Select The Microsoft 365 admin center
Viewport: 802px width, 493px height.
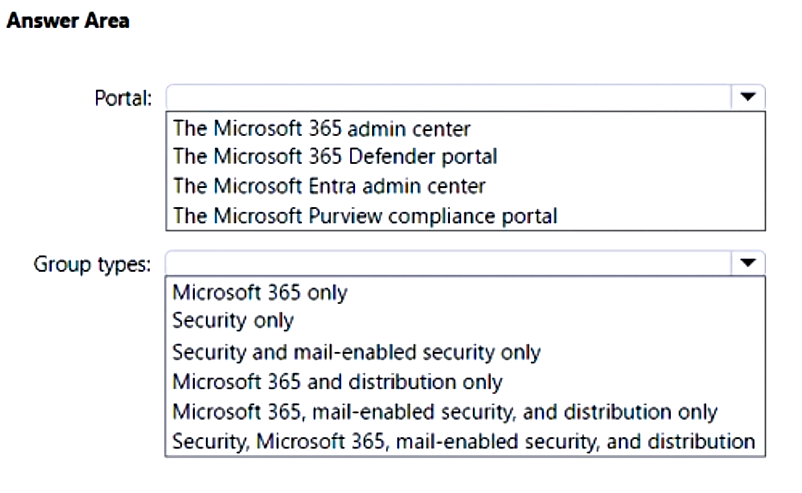pos(321,128)
